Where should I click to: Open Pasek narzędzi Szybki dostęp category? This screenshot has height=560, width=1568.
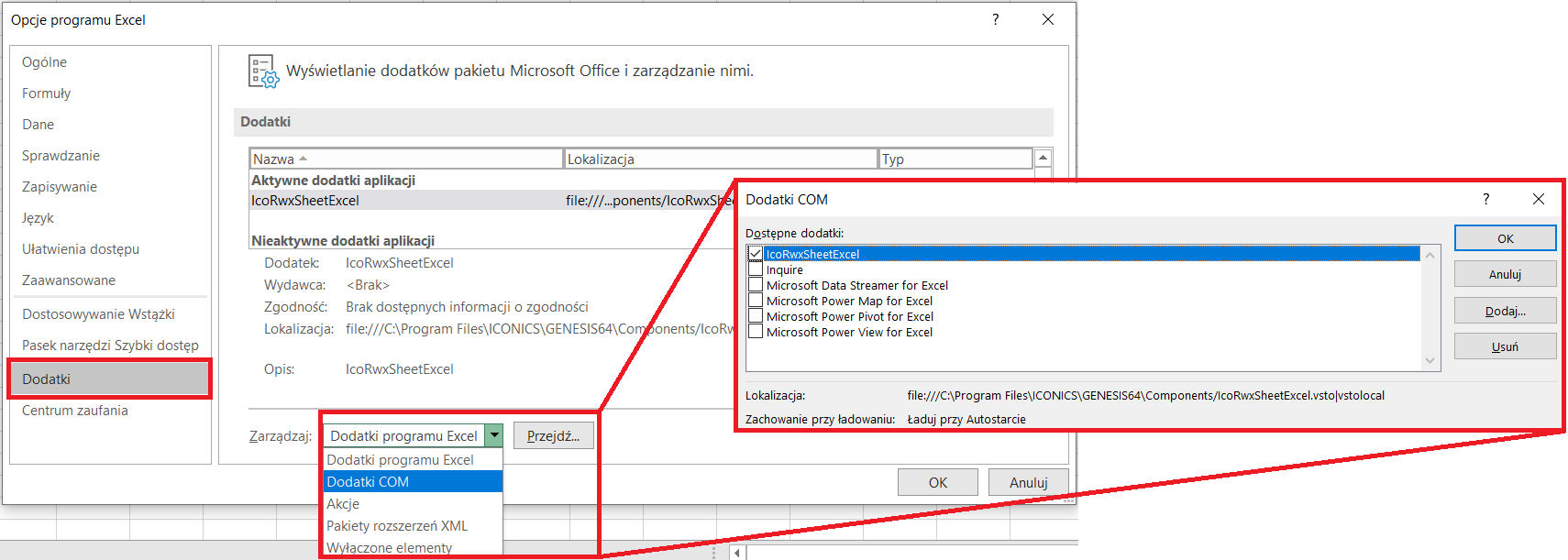tap(110, 346)
